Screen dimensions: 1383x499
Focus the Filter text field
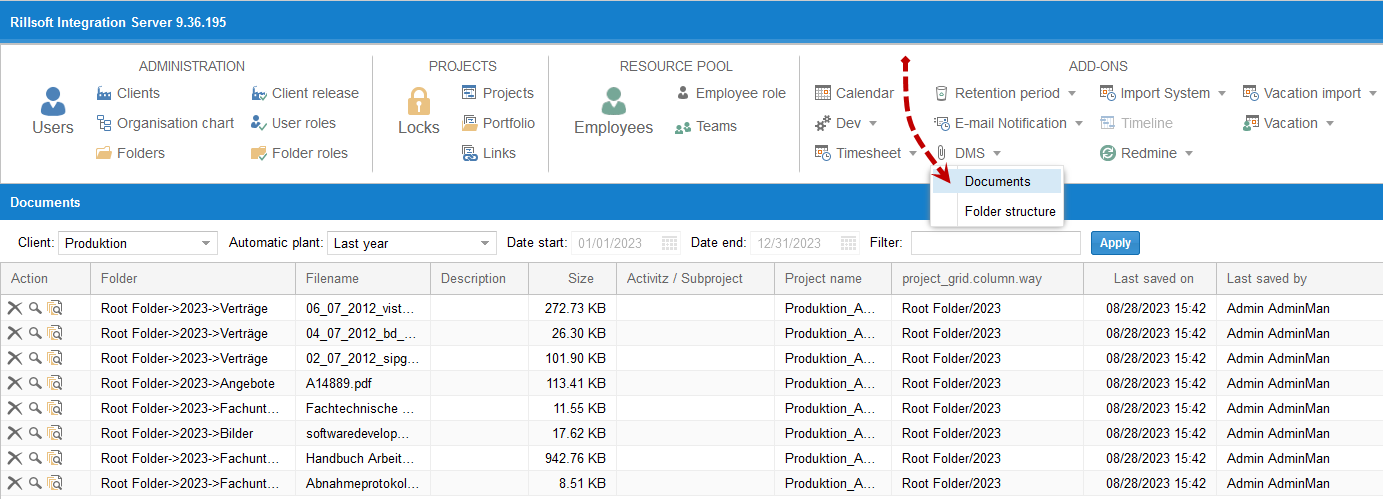(x=995, y=243)
